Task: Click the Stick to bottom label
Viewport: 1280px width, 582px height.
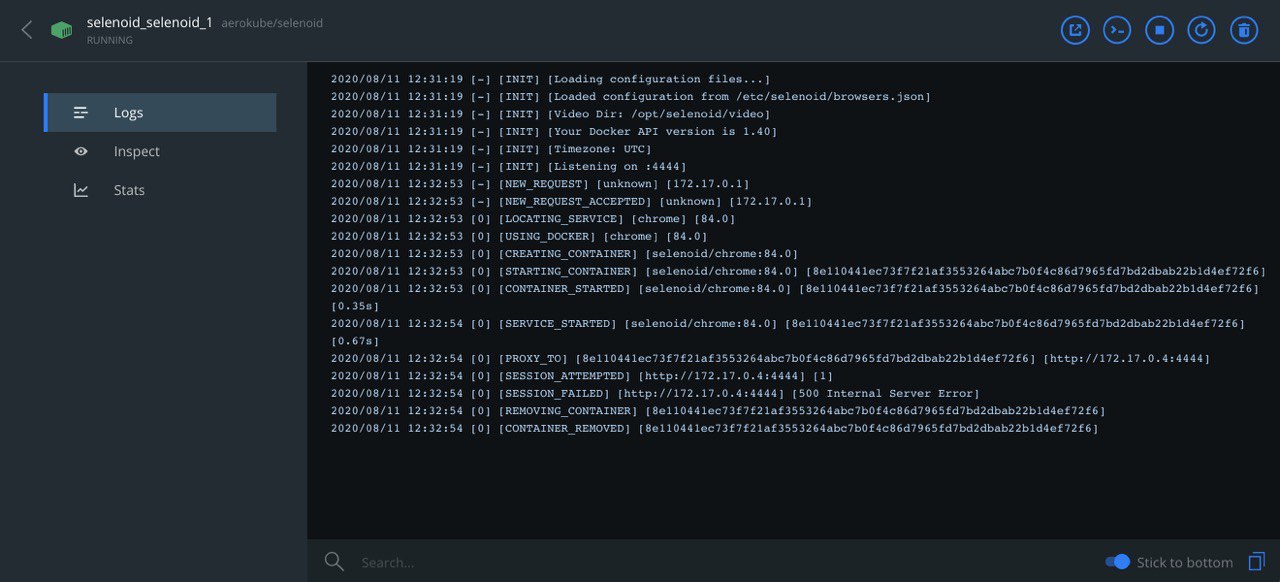Action: tap(1185, 562)
